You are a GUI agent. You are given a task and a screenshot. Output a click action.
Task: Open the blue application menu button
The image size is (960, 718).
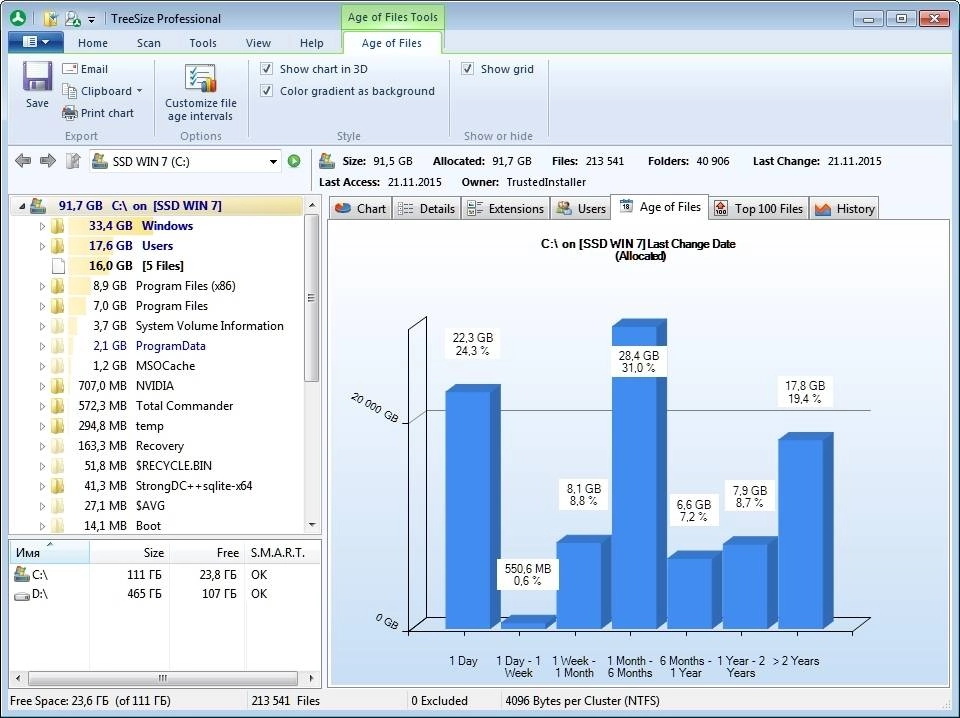[x=36, y=42]
